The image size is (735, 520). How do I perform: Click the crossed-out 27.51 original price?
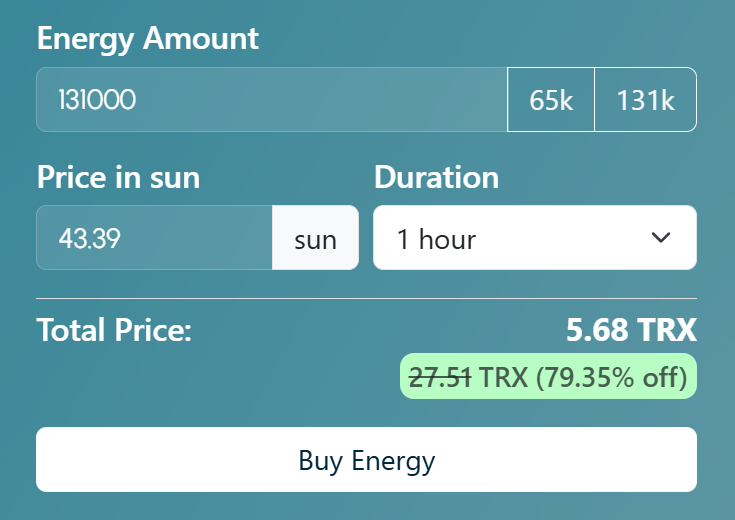pyautogui.click(x=441, y=377)
